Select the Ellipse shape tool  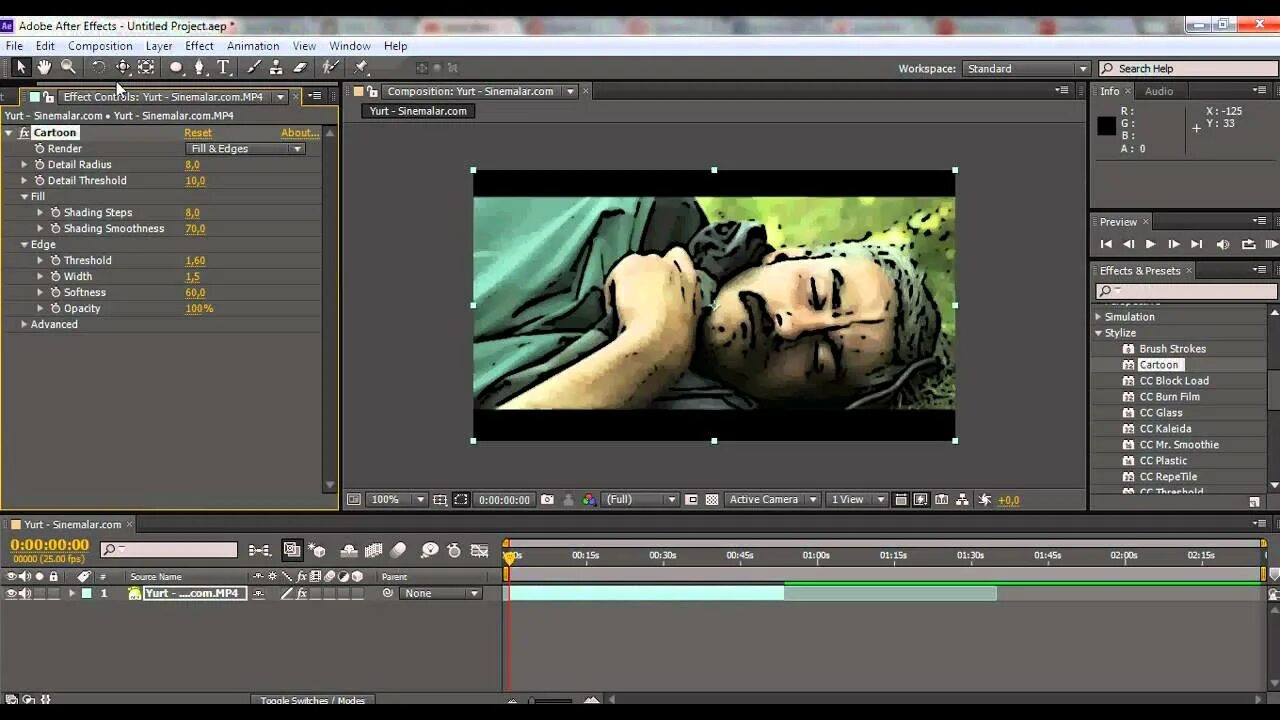click(176, 67)
